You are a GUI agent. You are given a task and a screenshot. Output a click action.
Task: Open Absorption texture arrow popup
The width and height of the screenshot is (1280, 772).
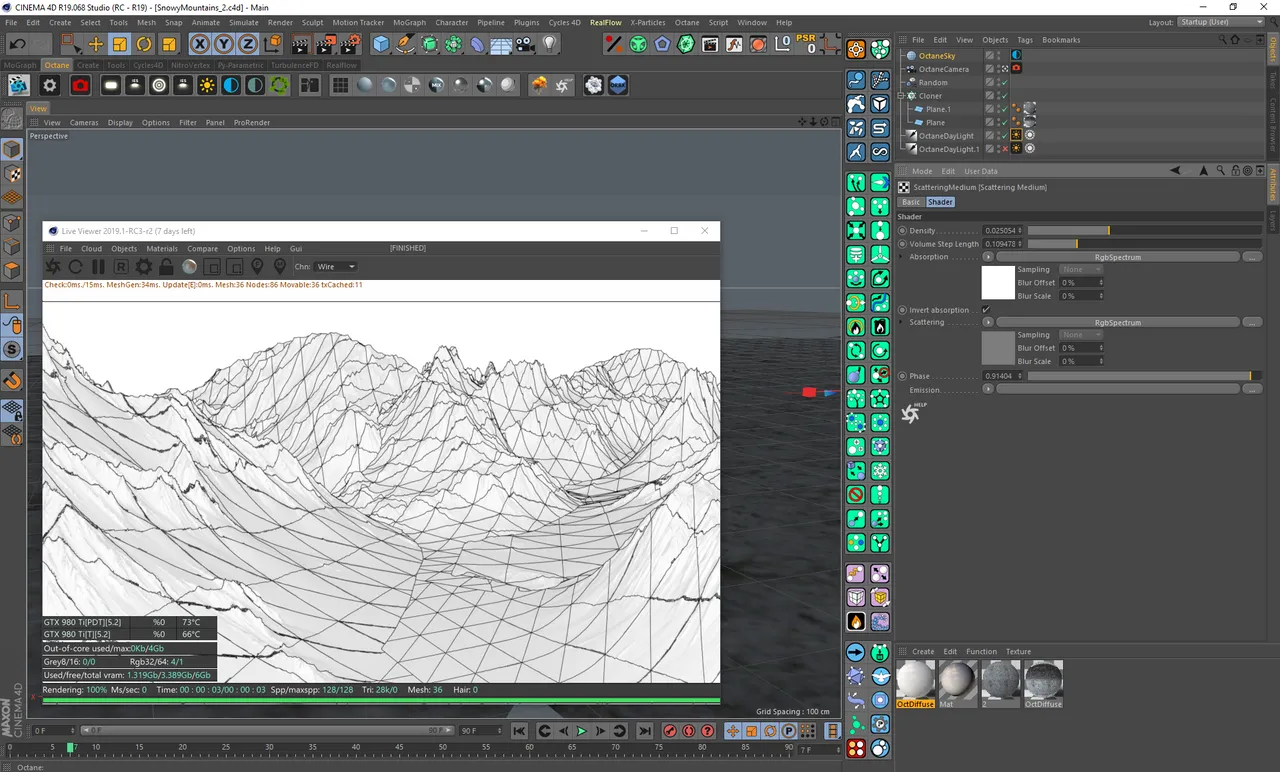pyautogui.click(x=988, y=257)
